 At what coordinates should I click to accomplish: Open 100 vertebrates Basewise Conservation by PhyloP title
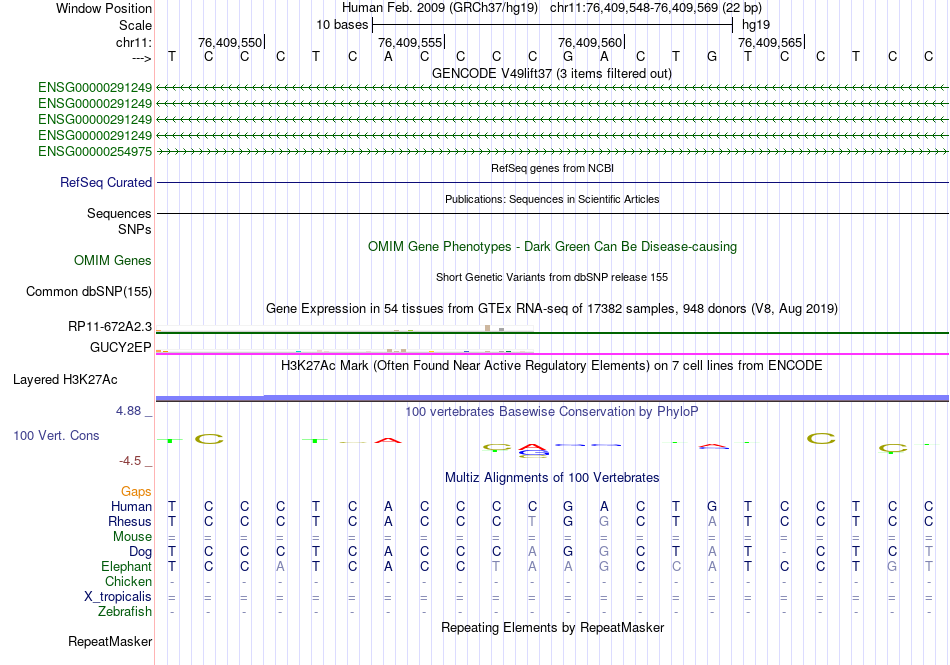551,412
